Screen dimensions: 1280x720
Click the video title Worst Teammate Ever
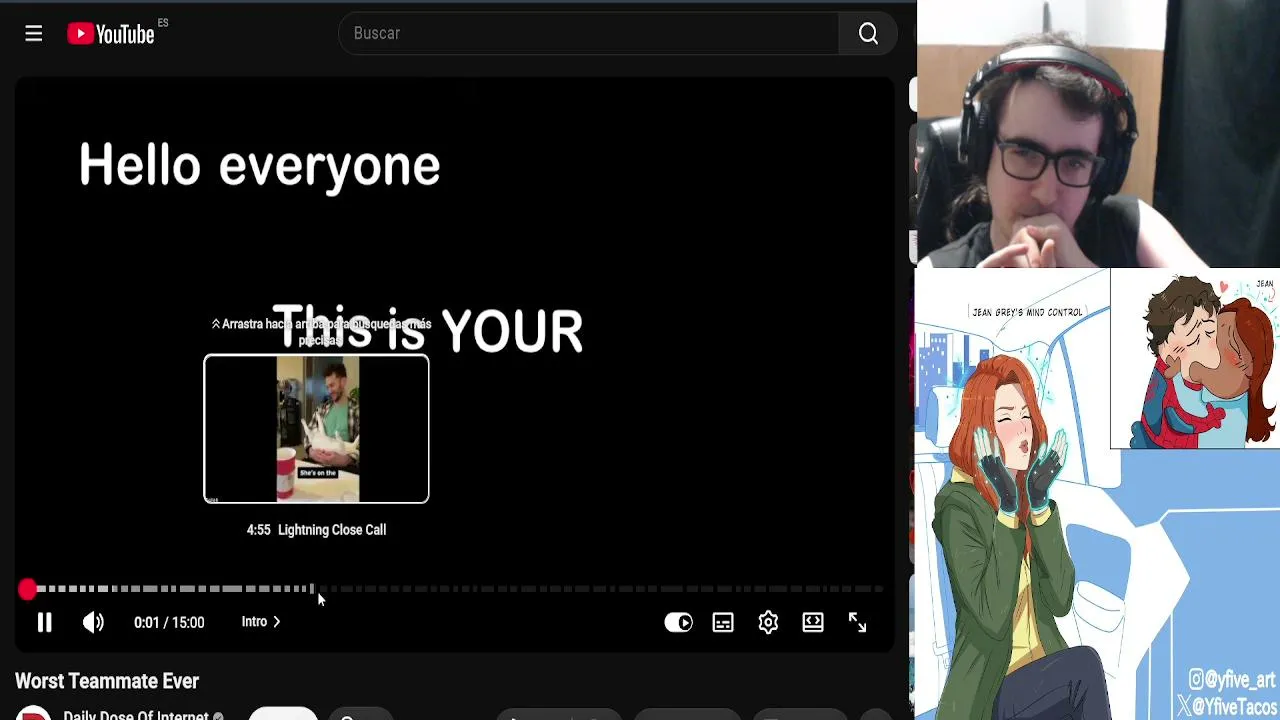(x=107, y=681)
